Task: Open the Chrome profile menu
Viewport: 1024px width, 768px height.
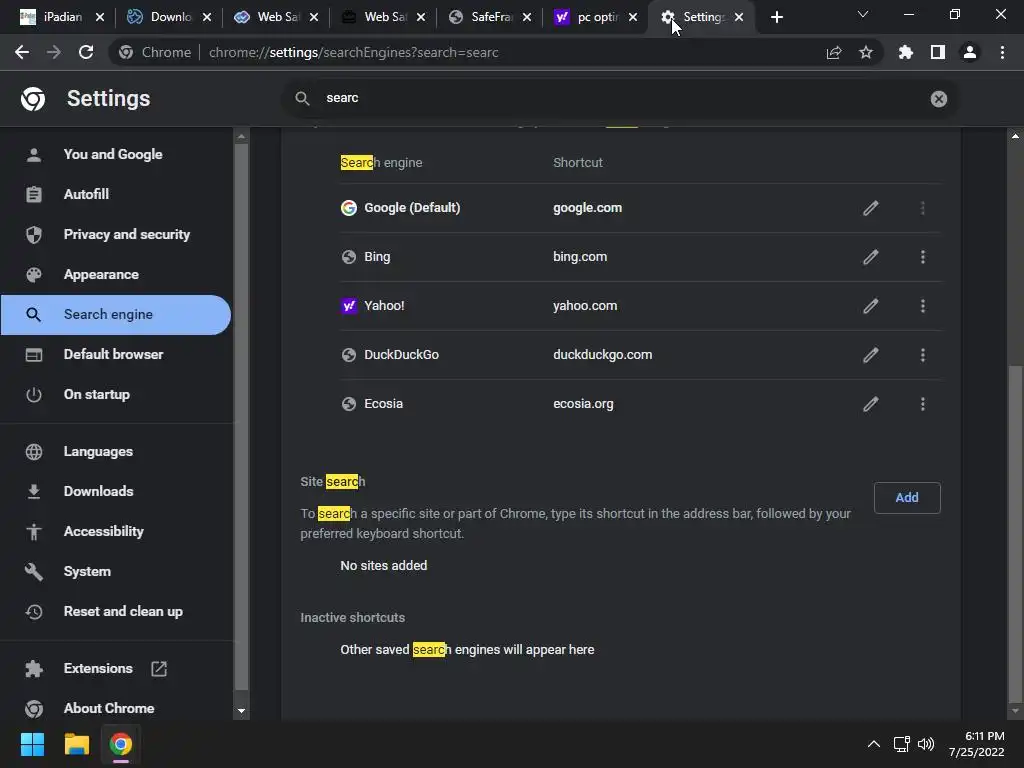Action: click(x=970, y=52)
